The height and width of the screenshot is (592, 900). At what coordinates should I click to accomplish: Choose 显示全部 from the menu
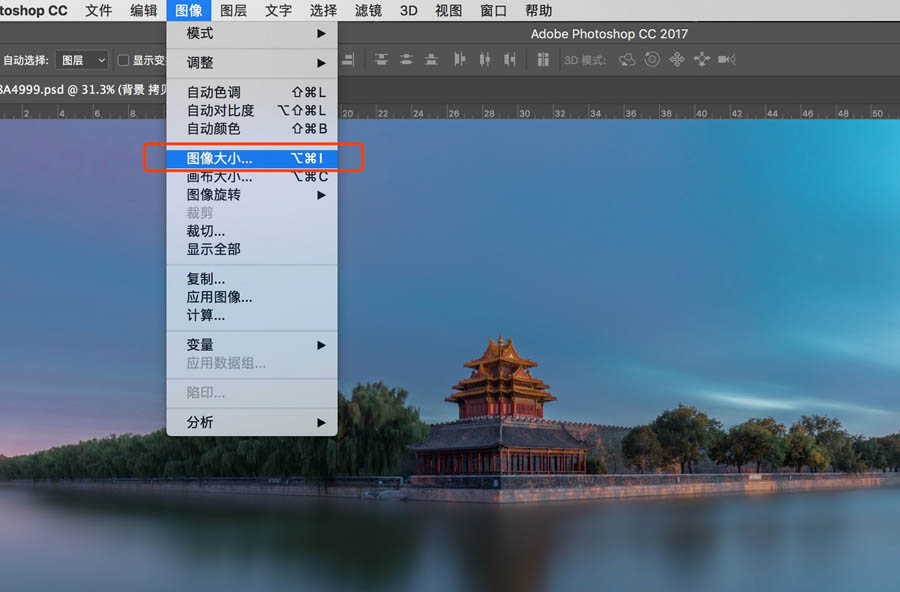pyautogui.click(x=252, y=250)
